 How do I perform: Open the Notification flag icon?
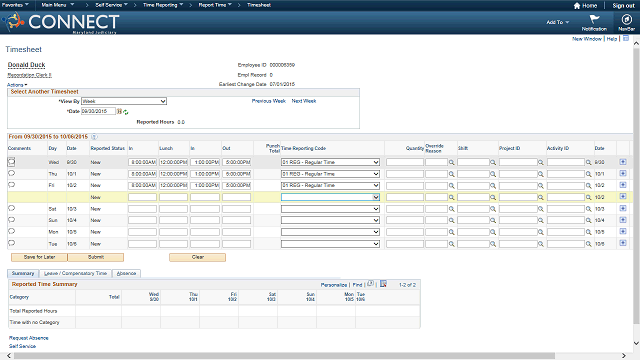point(594,19)
